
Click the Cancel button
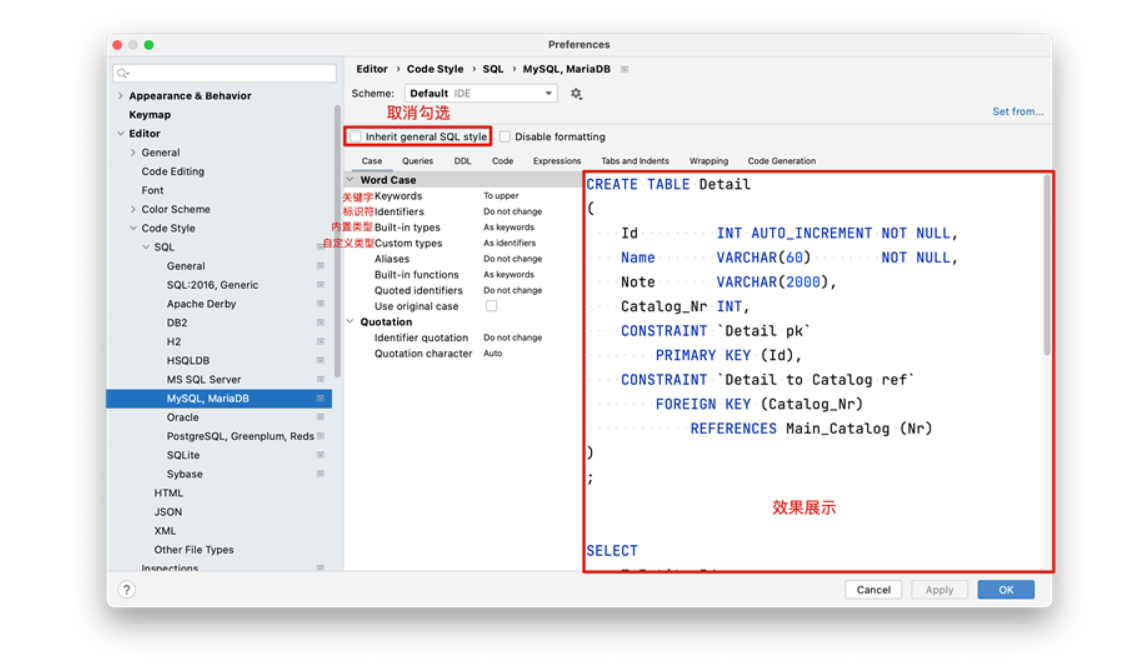(873, 589)
